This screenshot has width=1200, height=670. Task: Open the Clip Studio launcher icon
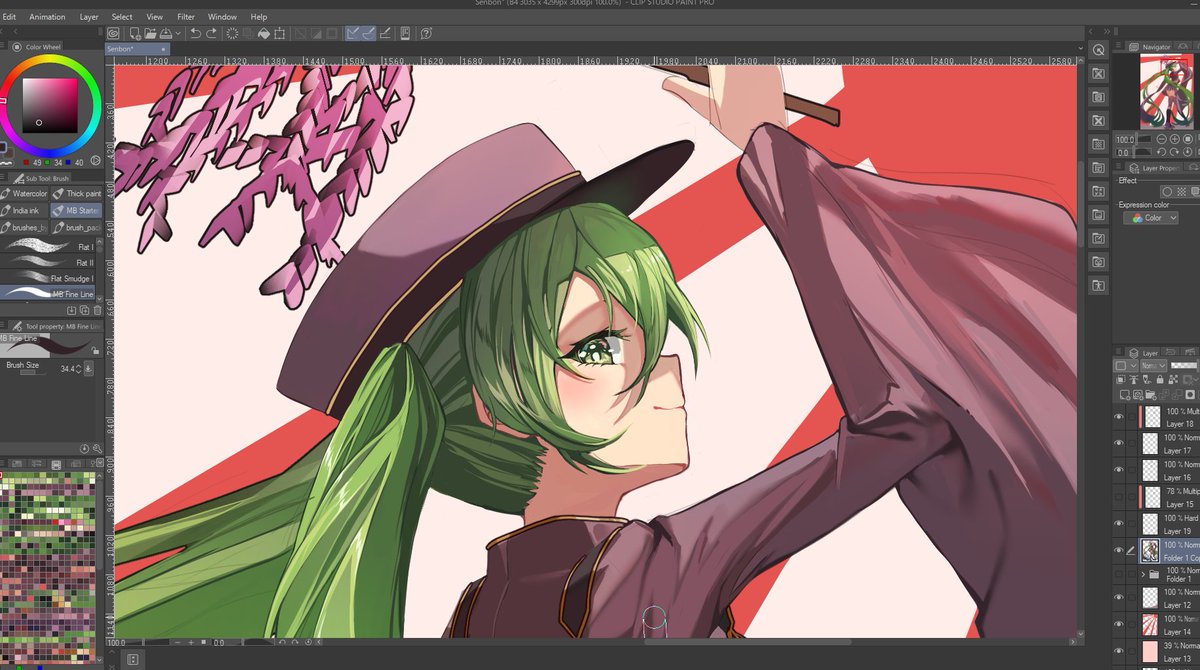click(x=114, y=33)
